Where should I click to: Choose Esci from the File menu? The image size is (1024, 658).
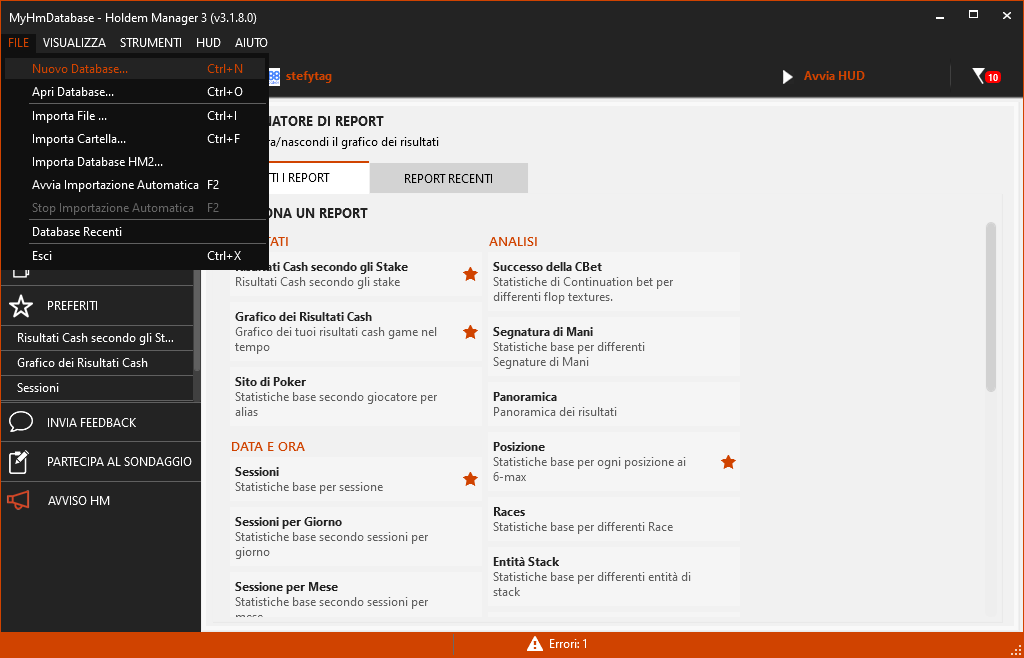135,256
